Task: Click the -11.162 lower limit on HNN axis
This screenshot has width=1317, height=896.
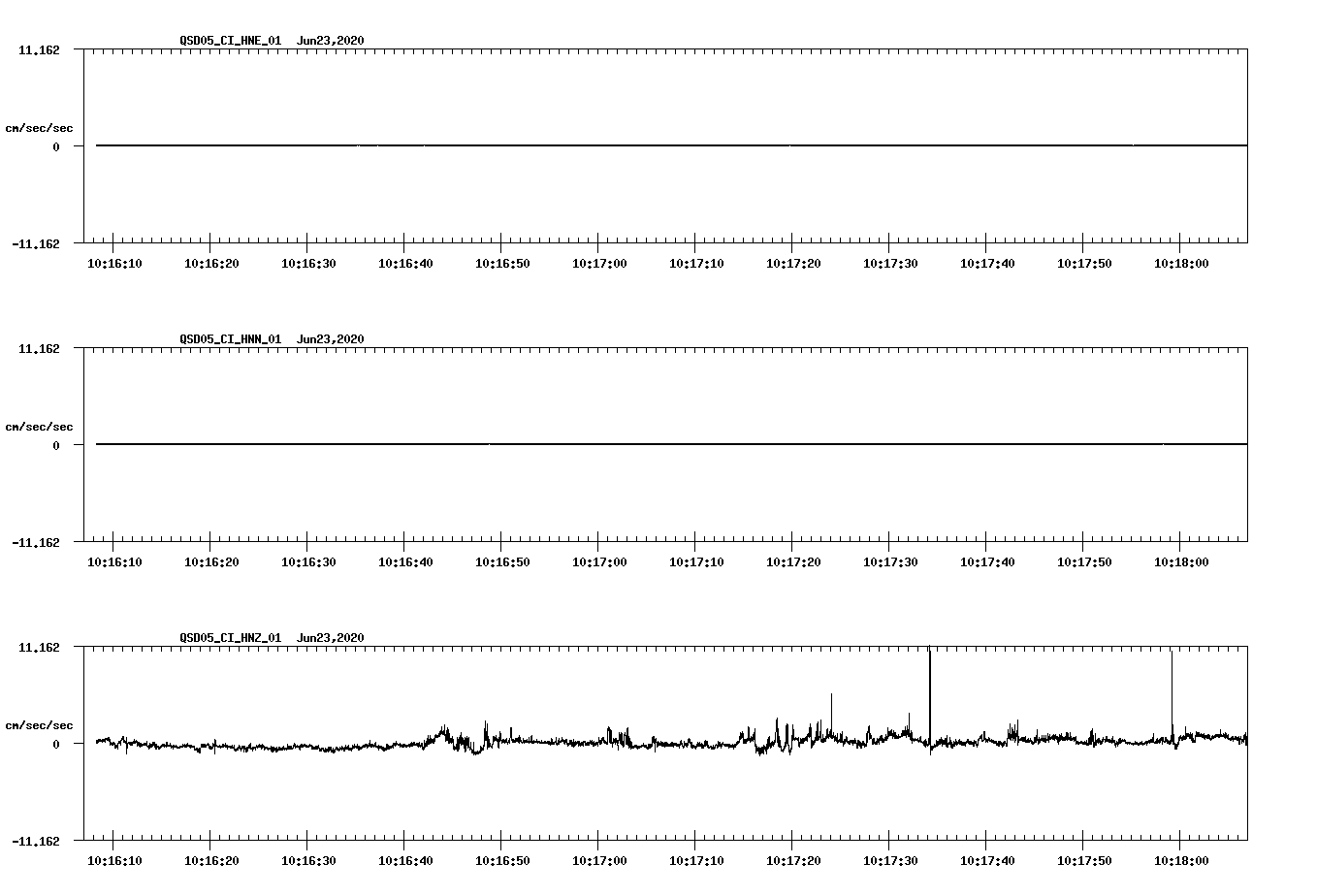Action: tap(36, 543)
